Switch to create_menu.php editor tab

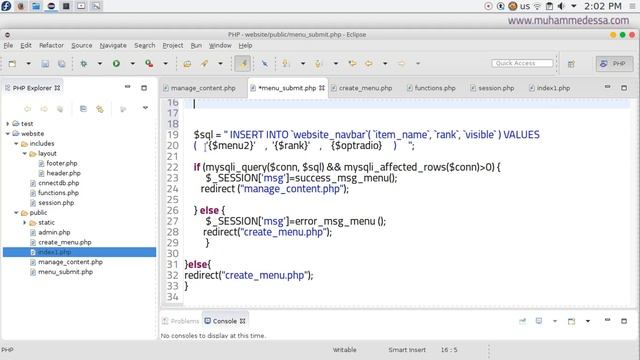362,88
